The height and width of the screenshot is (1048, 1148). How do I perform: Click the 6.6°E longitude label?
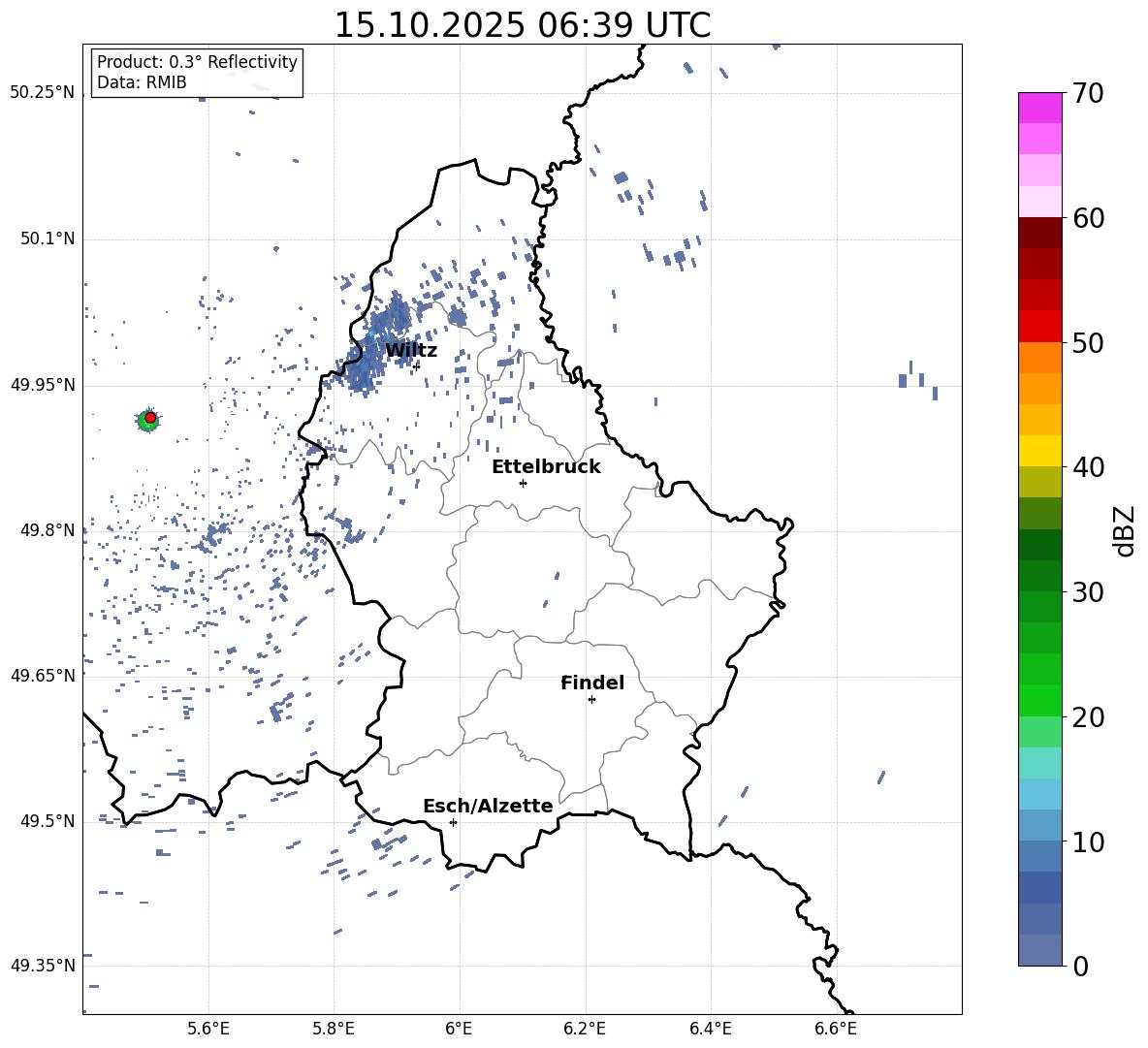[x=836, y=1029]
